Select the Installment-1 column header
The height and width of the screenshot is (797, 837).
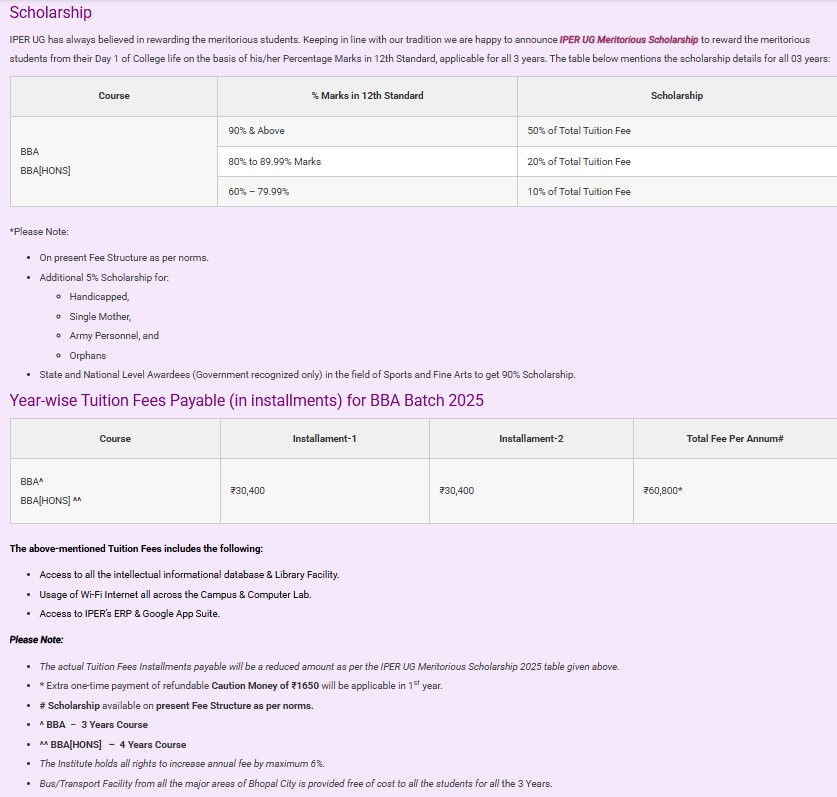324,439
